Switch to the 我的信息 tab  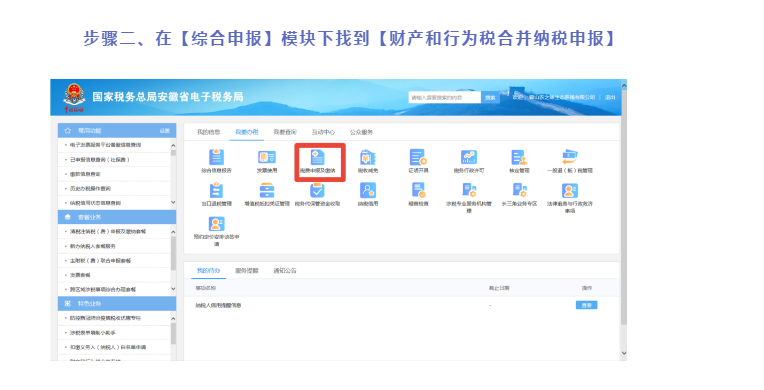click(x=209, y=132)
